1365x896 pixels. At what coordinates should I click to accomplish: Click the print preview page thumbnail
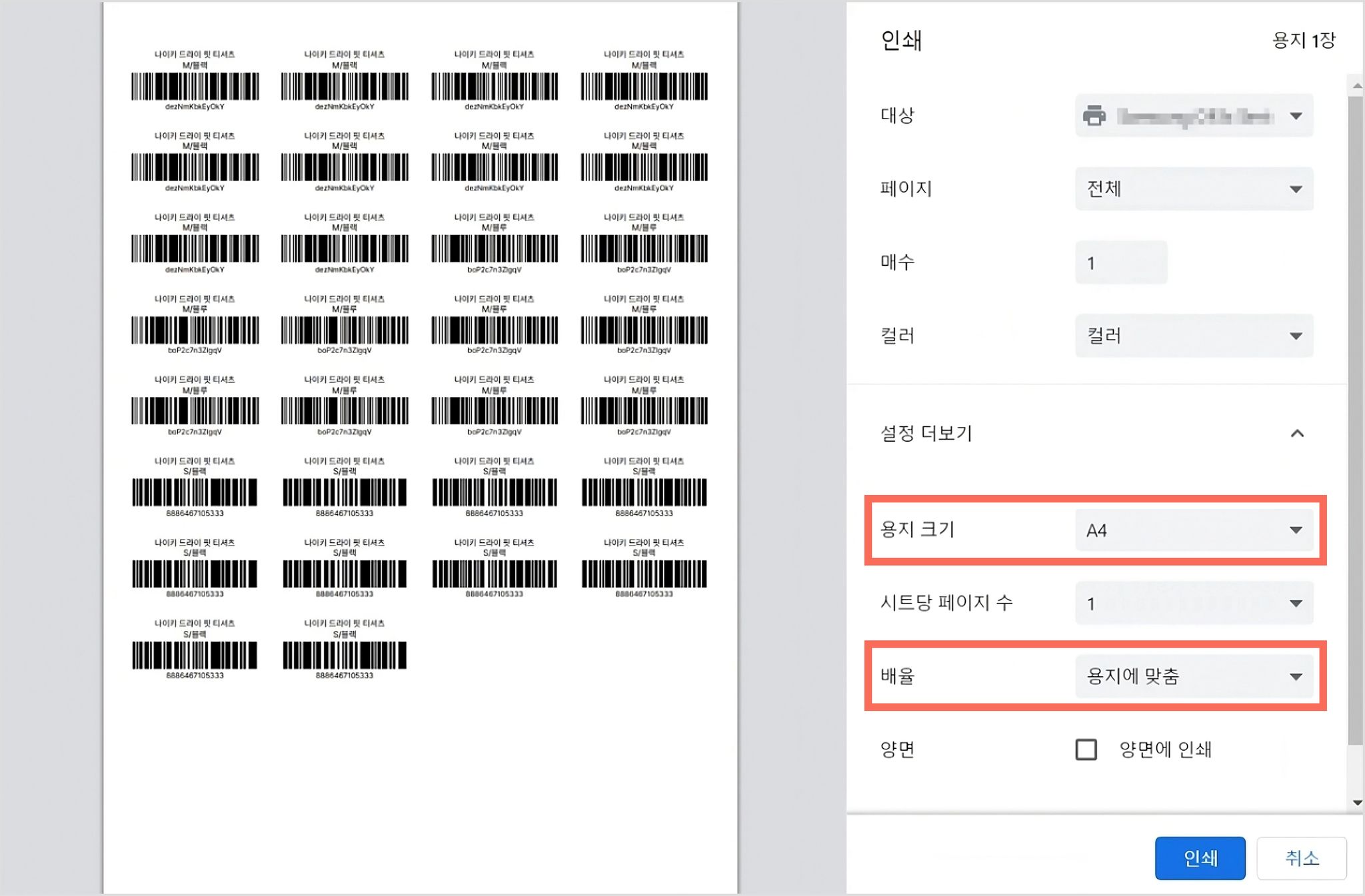[x=421, y=448]
